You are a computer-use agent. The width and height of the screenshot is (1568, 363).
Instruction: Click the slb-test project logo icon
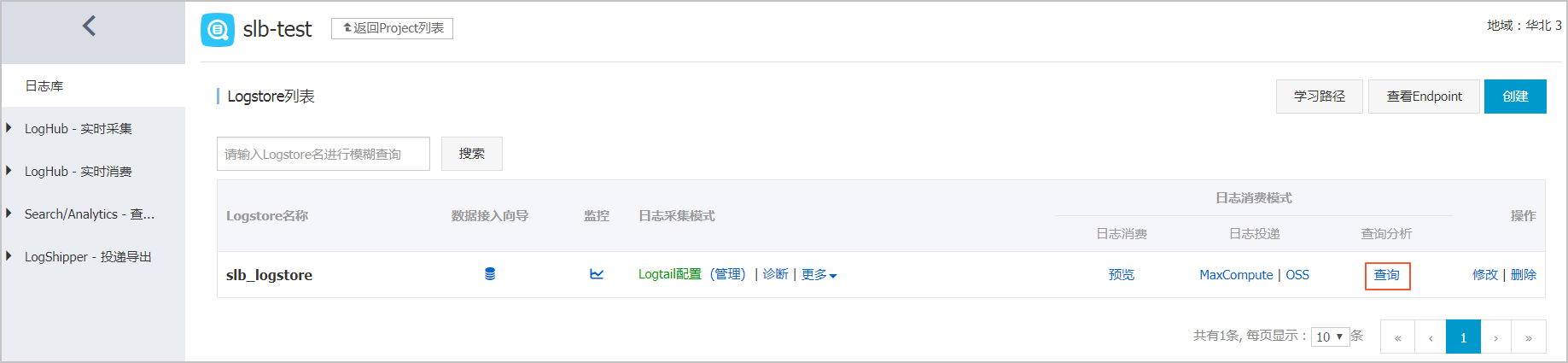pos(218,30)
